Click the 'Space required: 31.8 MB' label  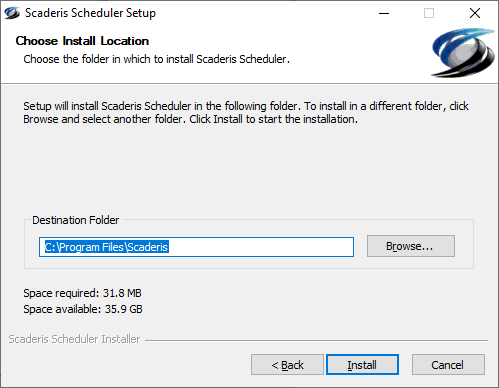[82, 293]
